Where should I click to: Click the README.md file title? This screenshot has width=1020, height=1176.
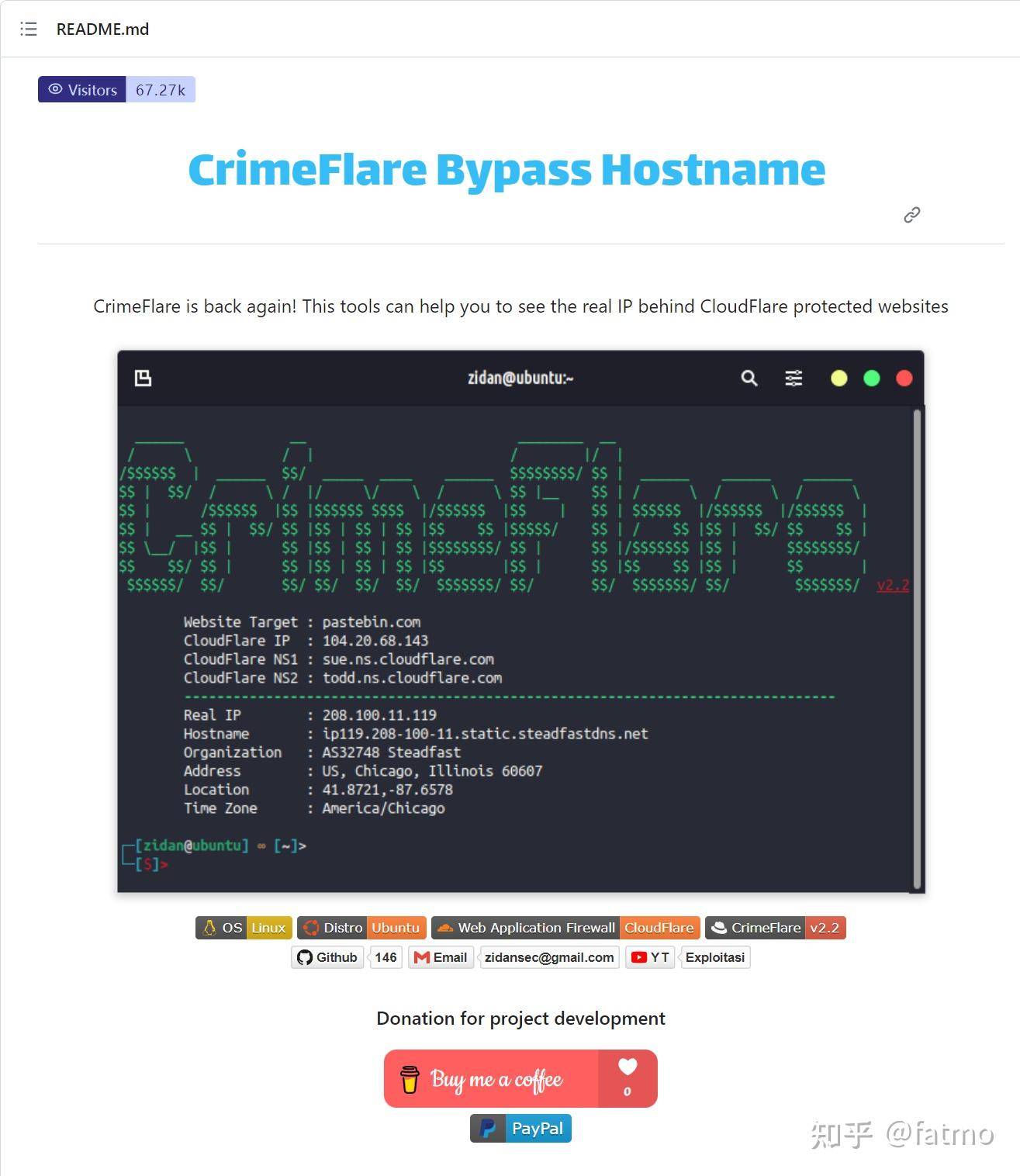click(102, 29)
